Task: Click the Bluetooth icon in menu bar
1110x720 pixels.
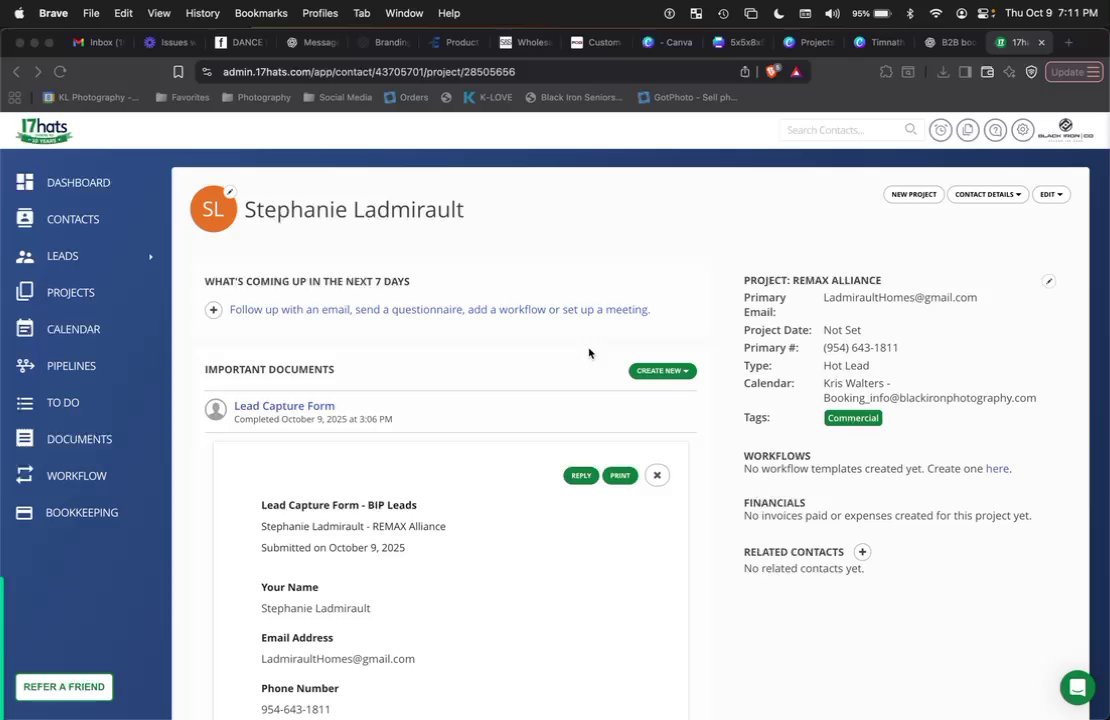Action: pyautogui.click(x=910, y=13)
